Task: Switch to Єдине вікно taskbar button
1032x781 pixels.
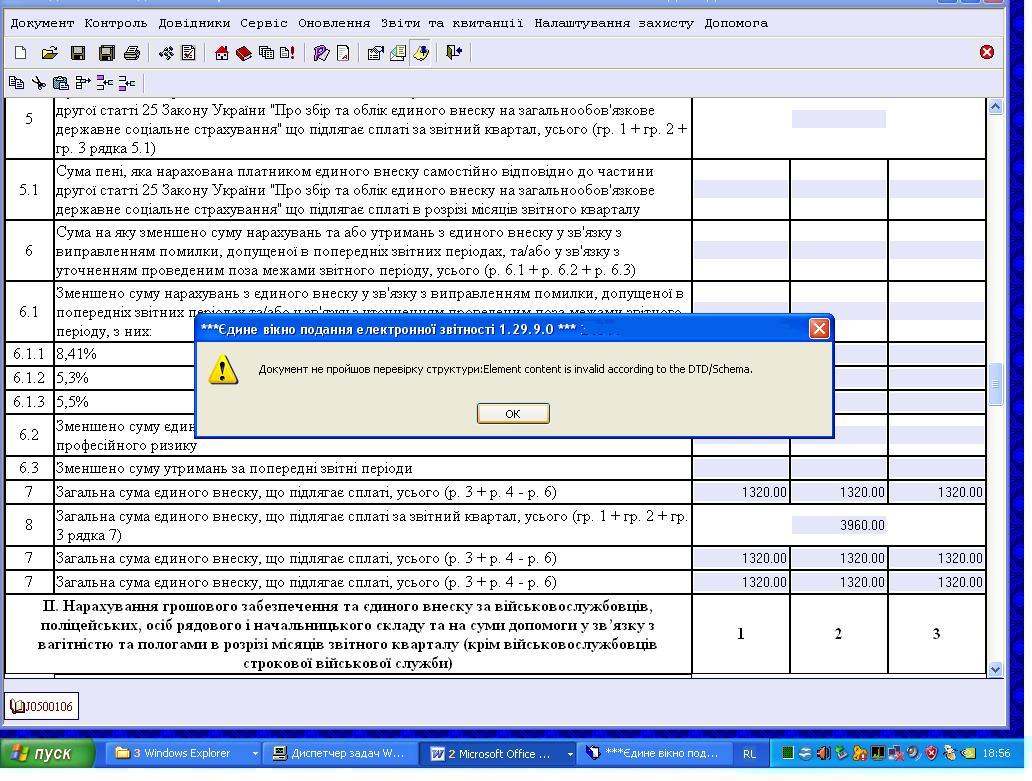Action: click(x=656, y=753)
